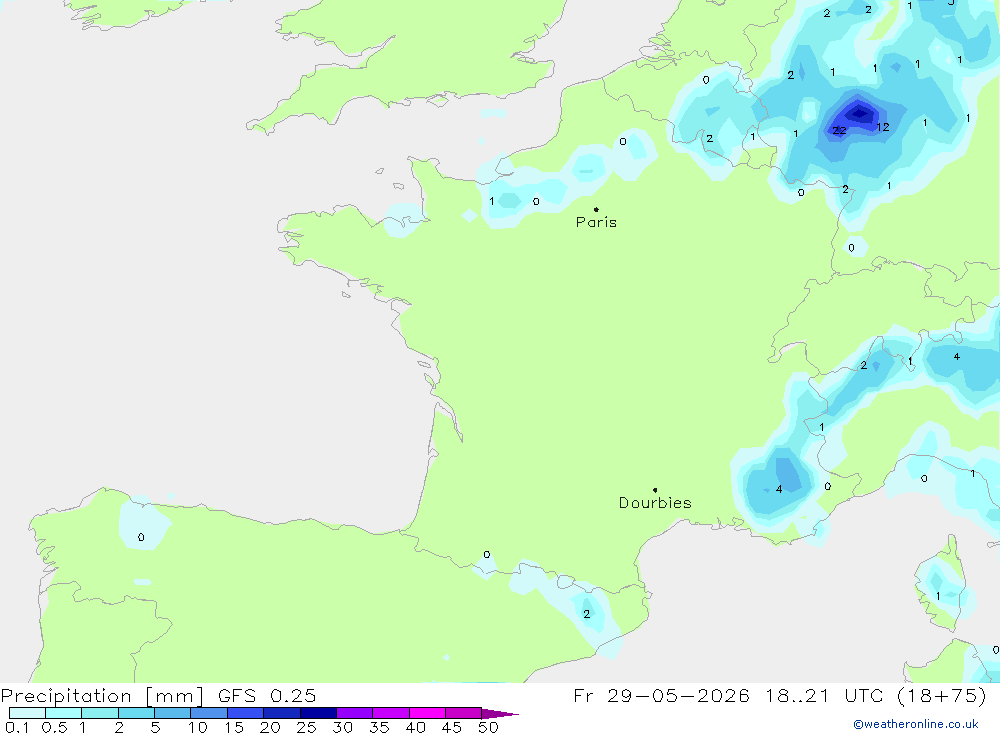Pick the 35–40 purple legend swatch
1000x733 pixels.
(x=391, y=713)
